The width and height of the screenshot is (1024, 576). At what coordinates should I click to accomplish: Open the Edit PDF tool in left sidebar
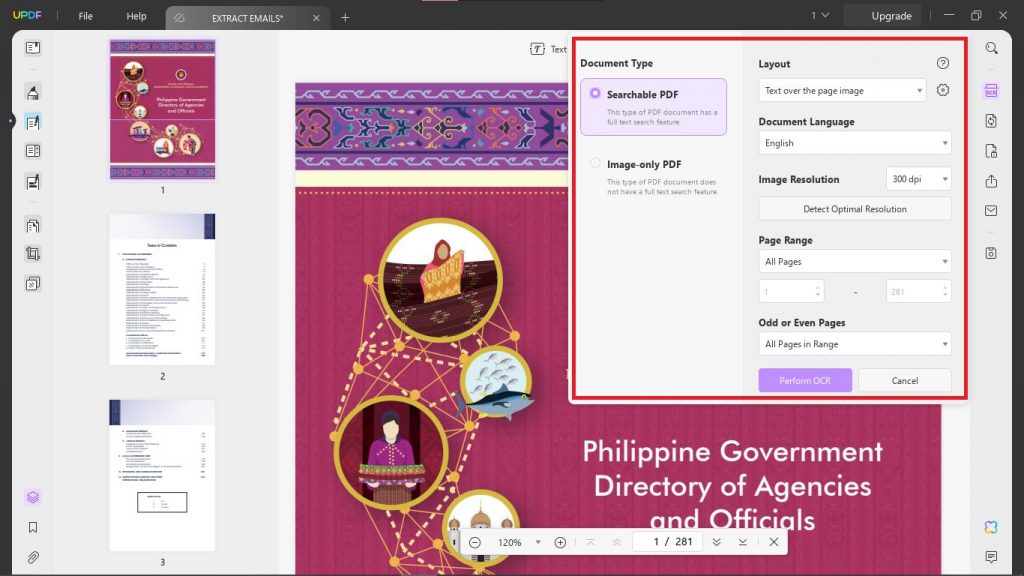32,122
